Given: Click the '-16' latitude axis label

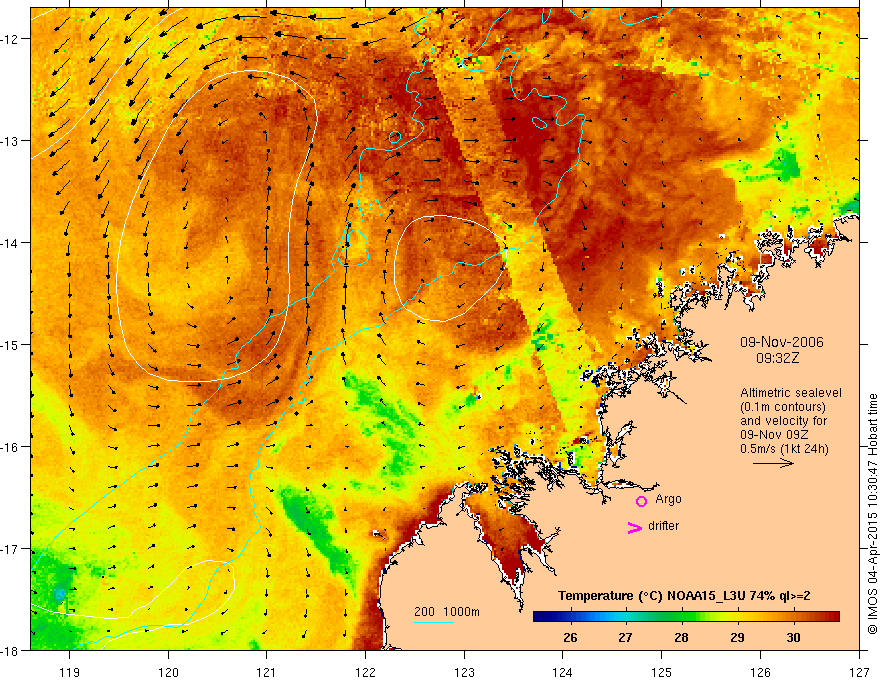Looking at the screenshot, I should click(10, 447).
